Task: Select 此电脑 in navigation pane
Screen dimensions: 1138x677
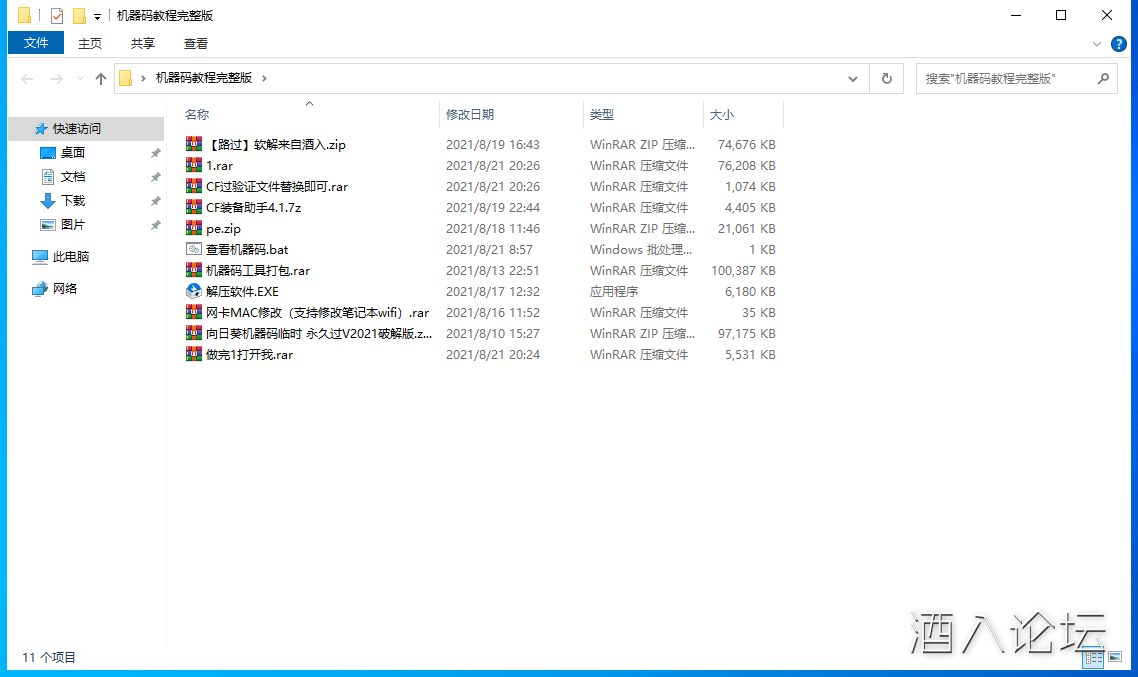Action: (x=71, y=256)
